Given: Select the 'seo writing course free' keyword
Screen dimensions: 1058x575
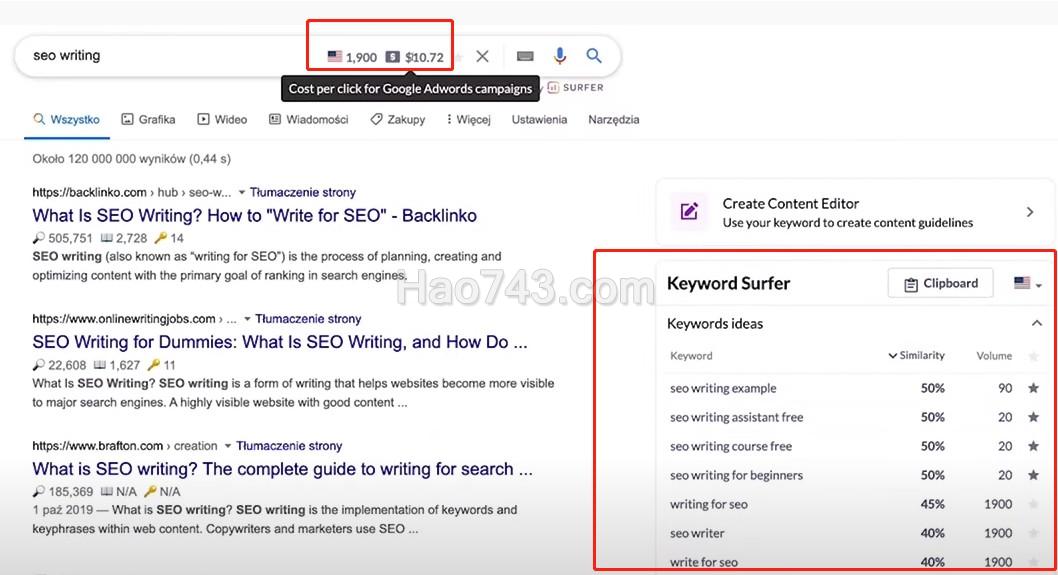Looking at the screenshot, I should (x=731, y=446).
